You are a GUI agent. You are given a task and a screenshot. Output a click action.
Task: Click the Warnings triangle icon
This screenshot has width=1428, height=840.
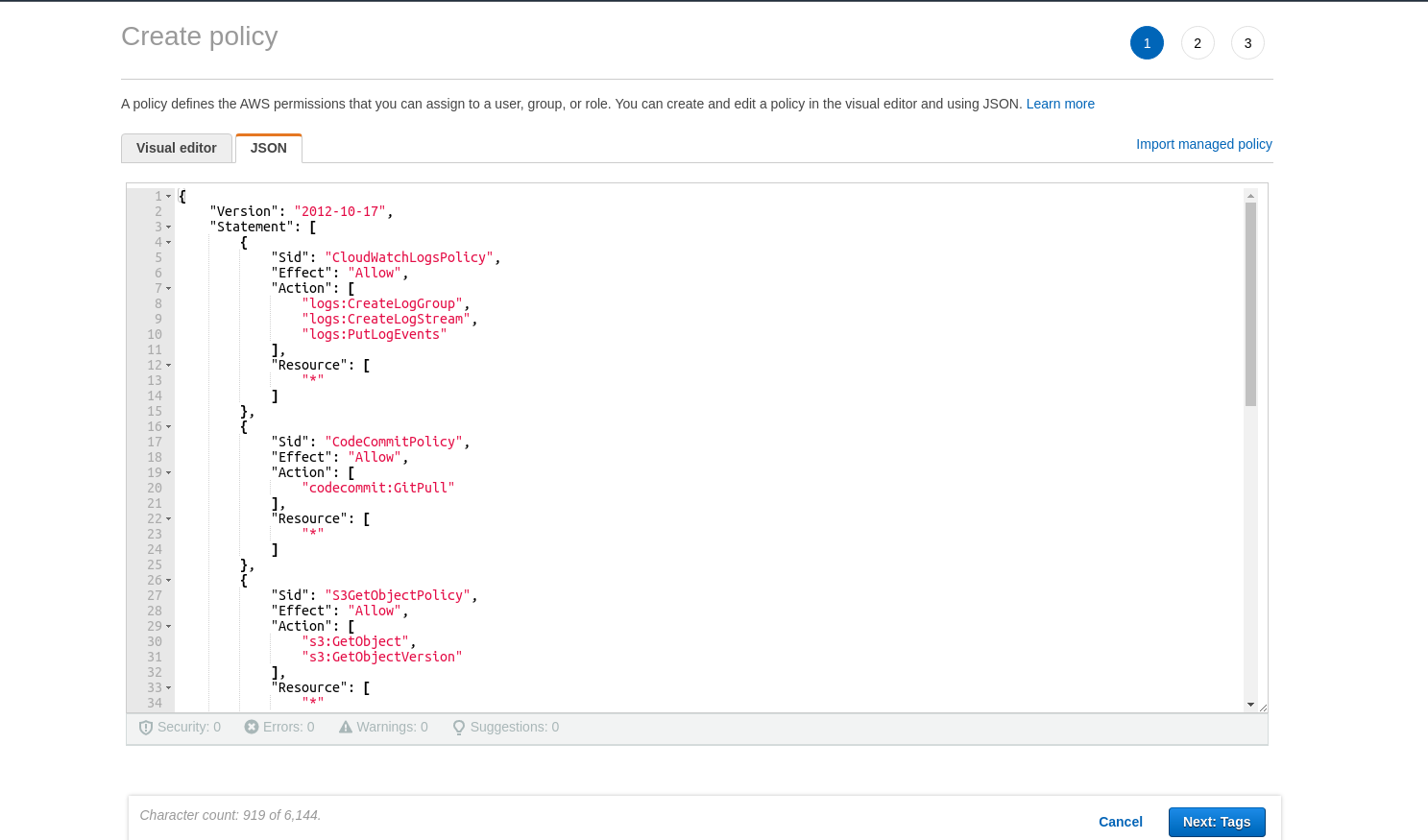[346, 727]
